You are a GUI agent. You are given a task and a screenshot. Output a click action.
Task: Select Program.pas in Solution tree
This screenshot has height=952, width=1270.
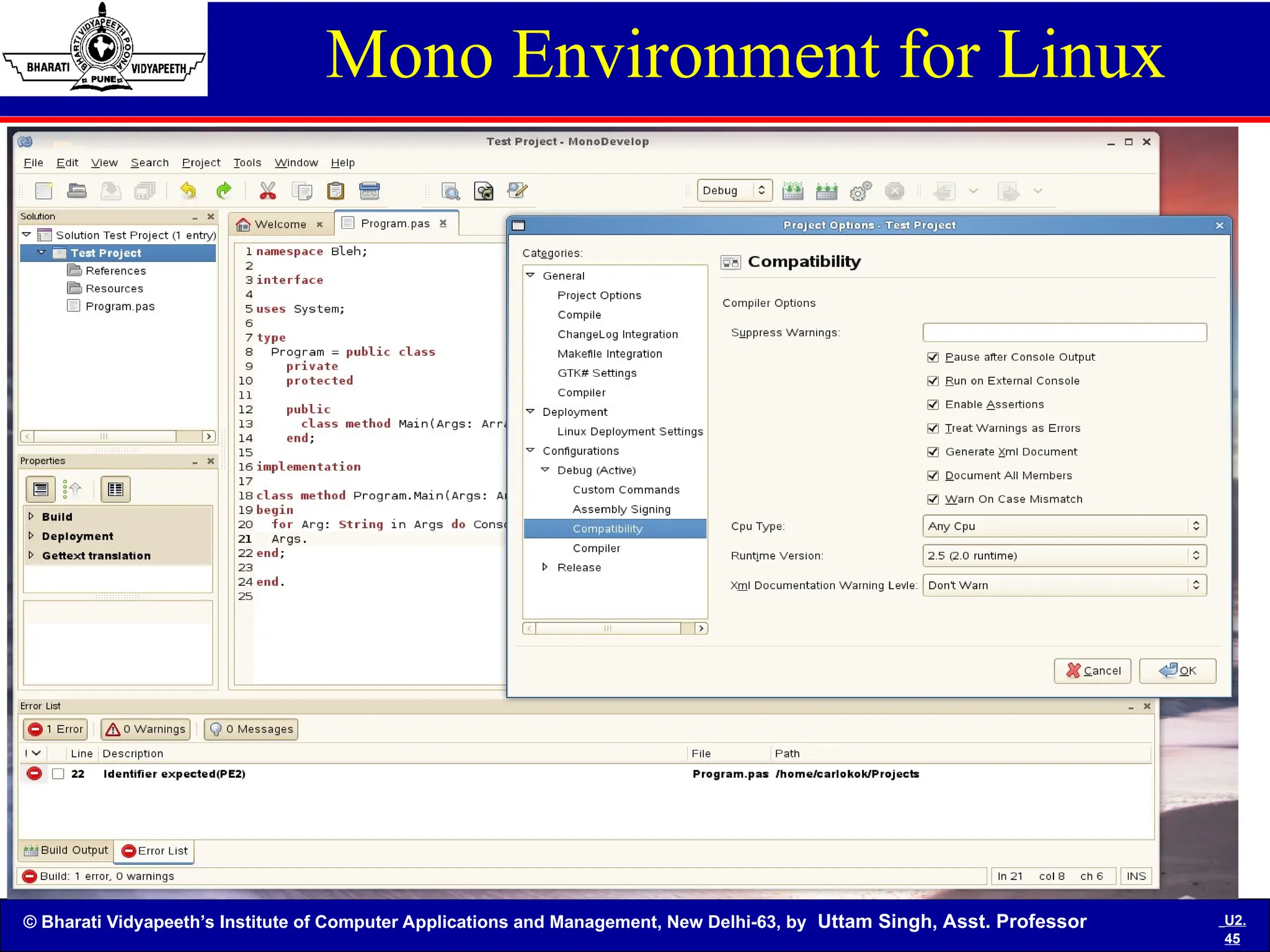click(120, 306)
